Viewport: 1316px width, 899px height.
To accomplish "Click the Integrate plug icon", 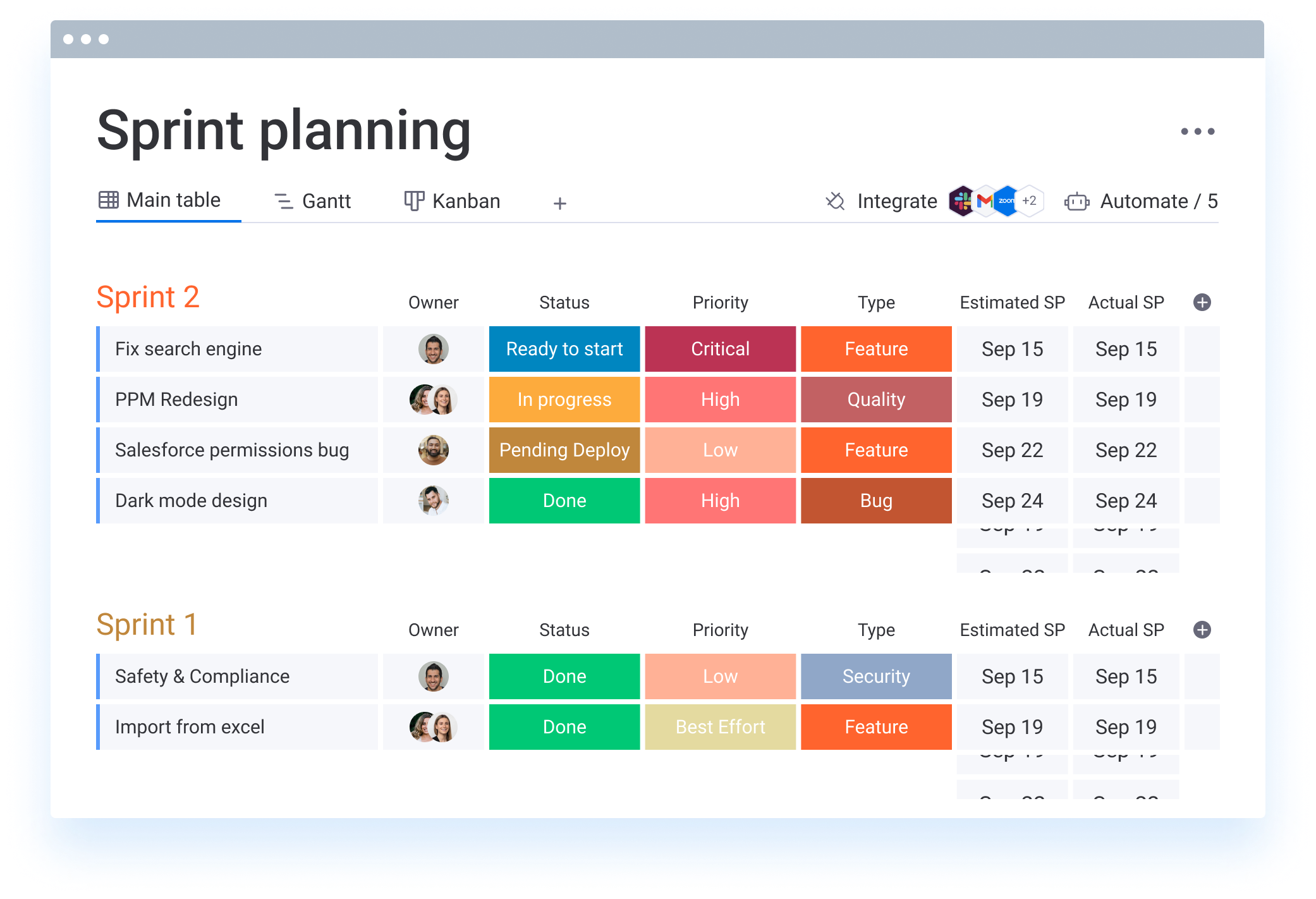I will 835,201.
